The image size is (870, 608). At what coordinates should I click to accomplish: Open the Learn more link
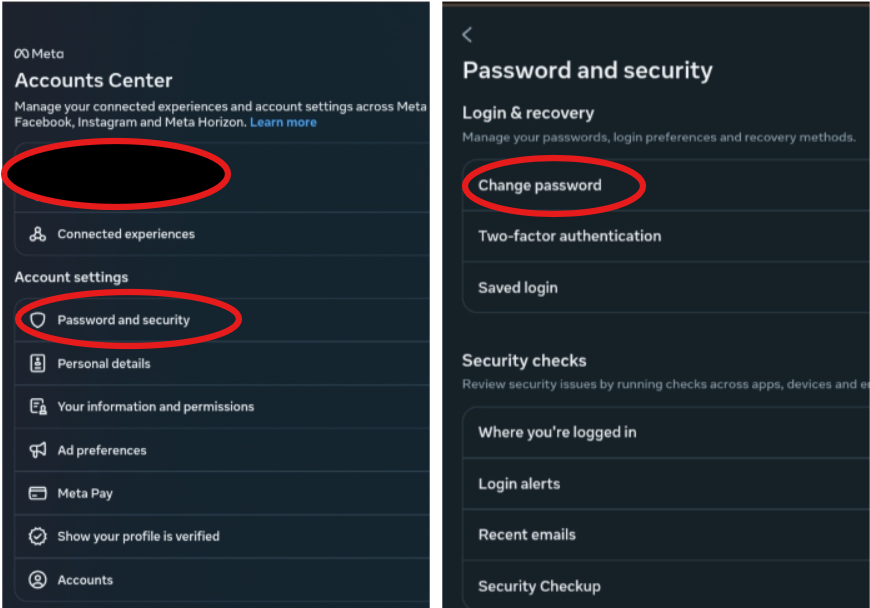click(283, 123)
